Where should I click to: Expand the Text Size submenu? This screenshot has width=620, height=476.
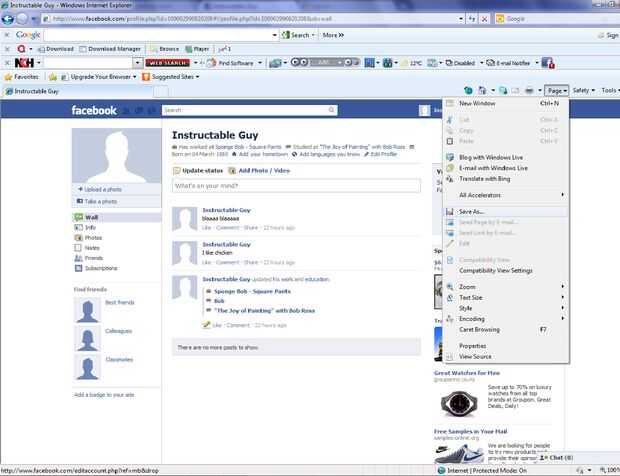coord(506,297)
